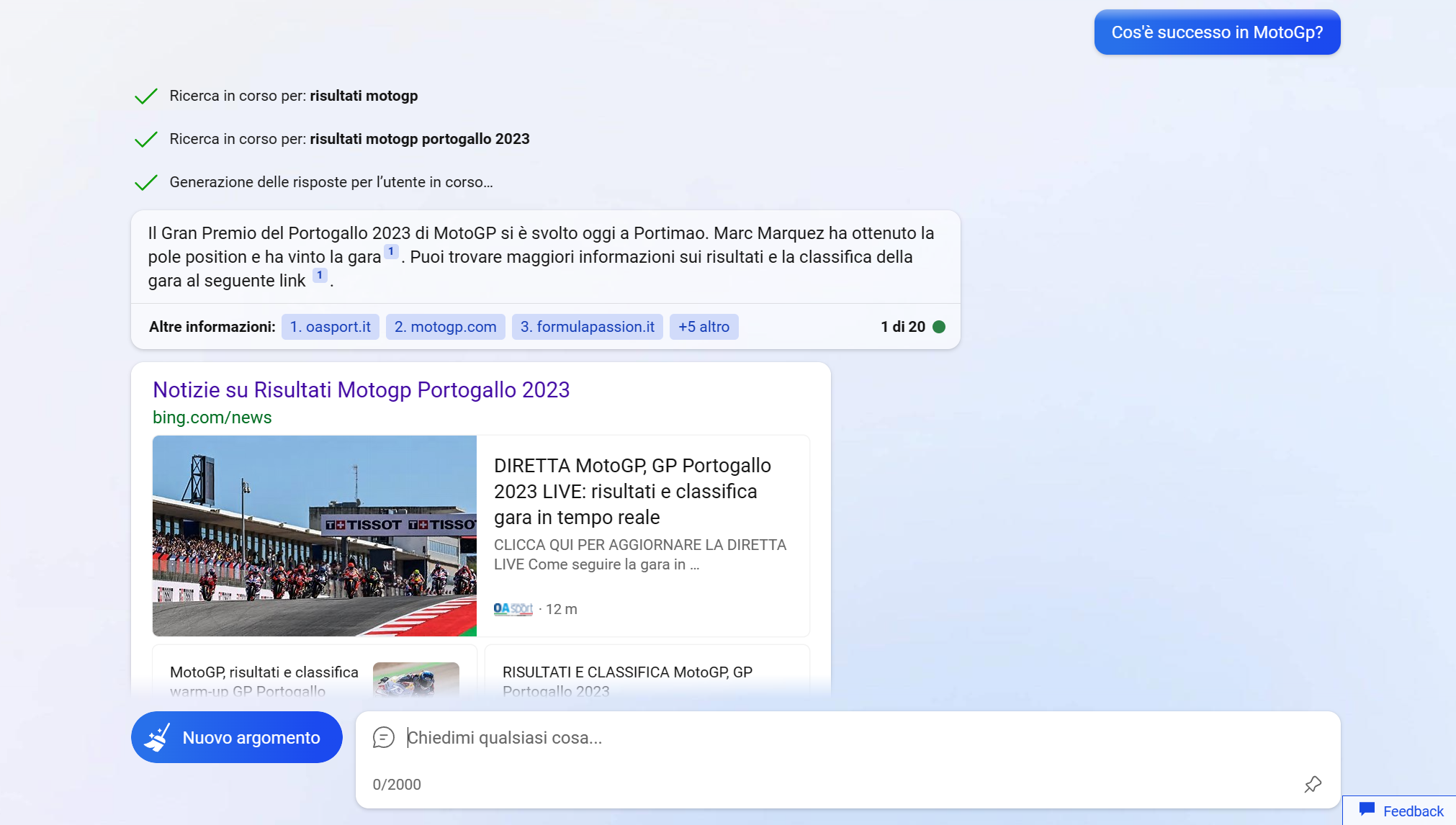Expand the '+5 altro' sources list
1456x825 pixels.
pyautogui.click(x=704, y=326)
